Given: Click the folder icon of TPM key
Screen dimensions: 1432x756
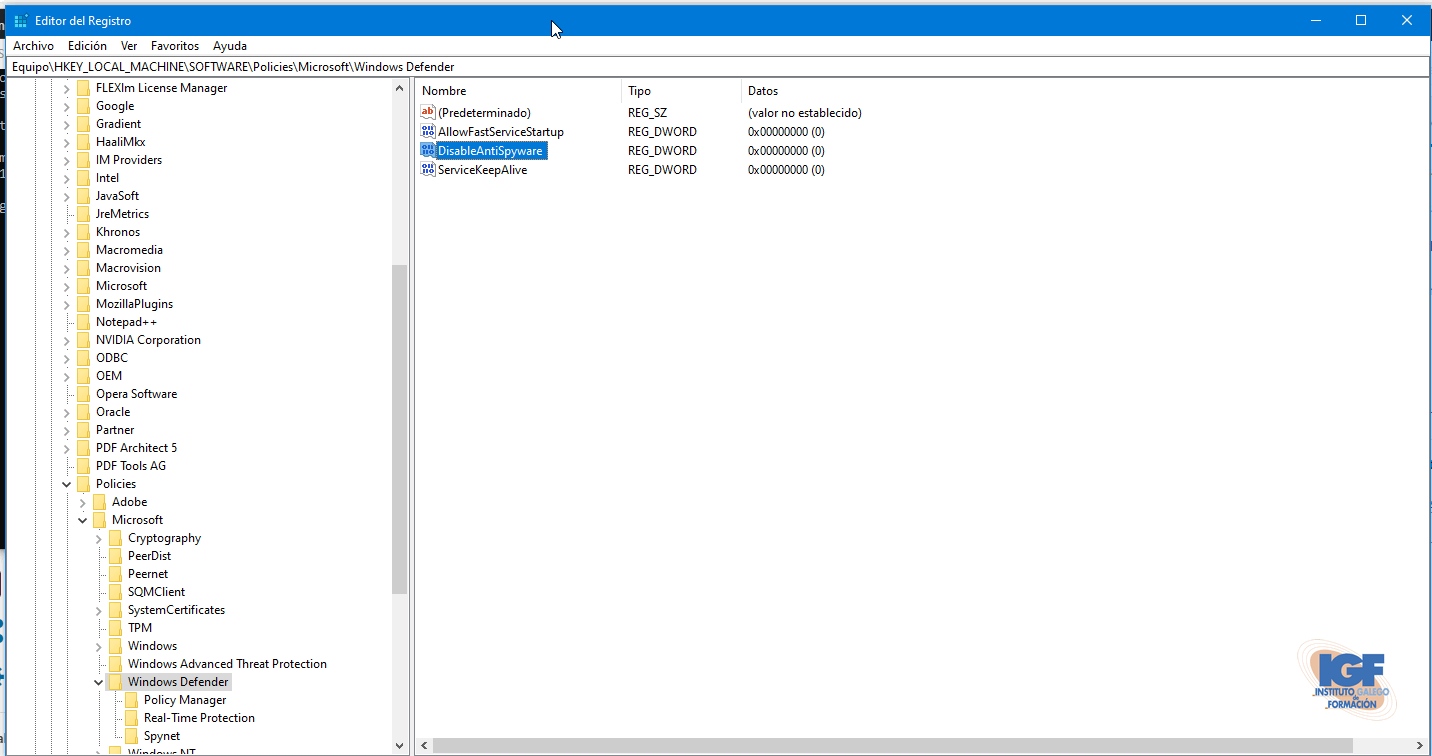Looking at the screenshot, I should click(x=115, y=628).
